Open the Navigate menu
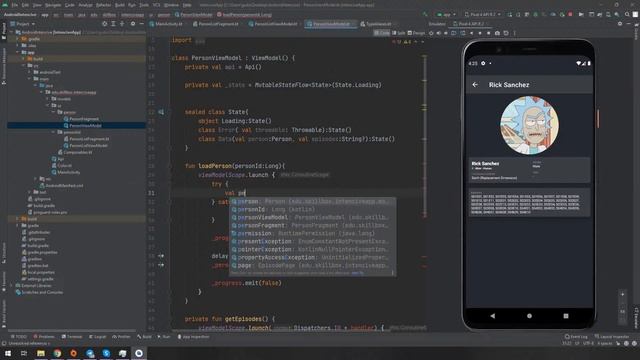The height and width of the screenshot is (360, 640). coord(53,5)
